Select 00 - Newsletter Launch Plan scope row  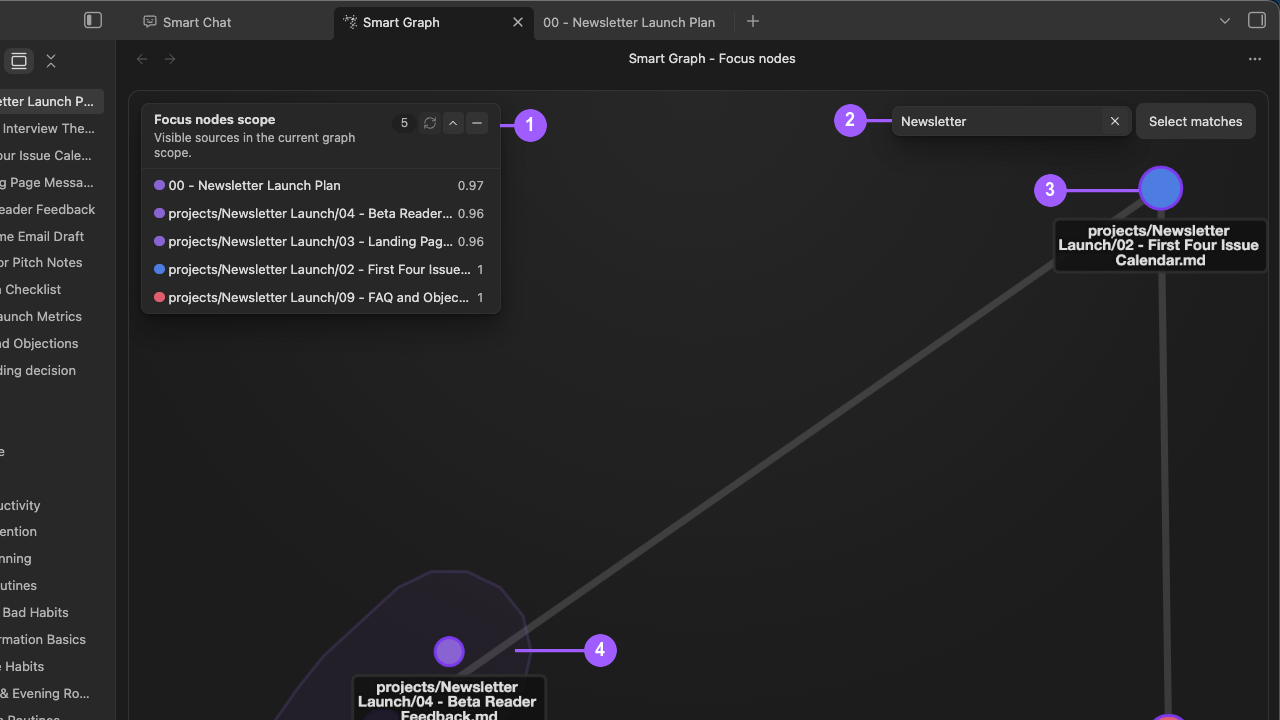tap(320, 185)
